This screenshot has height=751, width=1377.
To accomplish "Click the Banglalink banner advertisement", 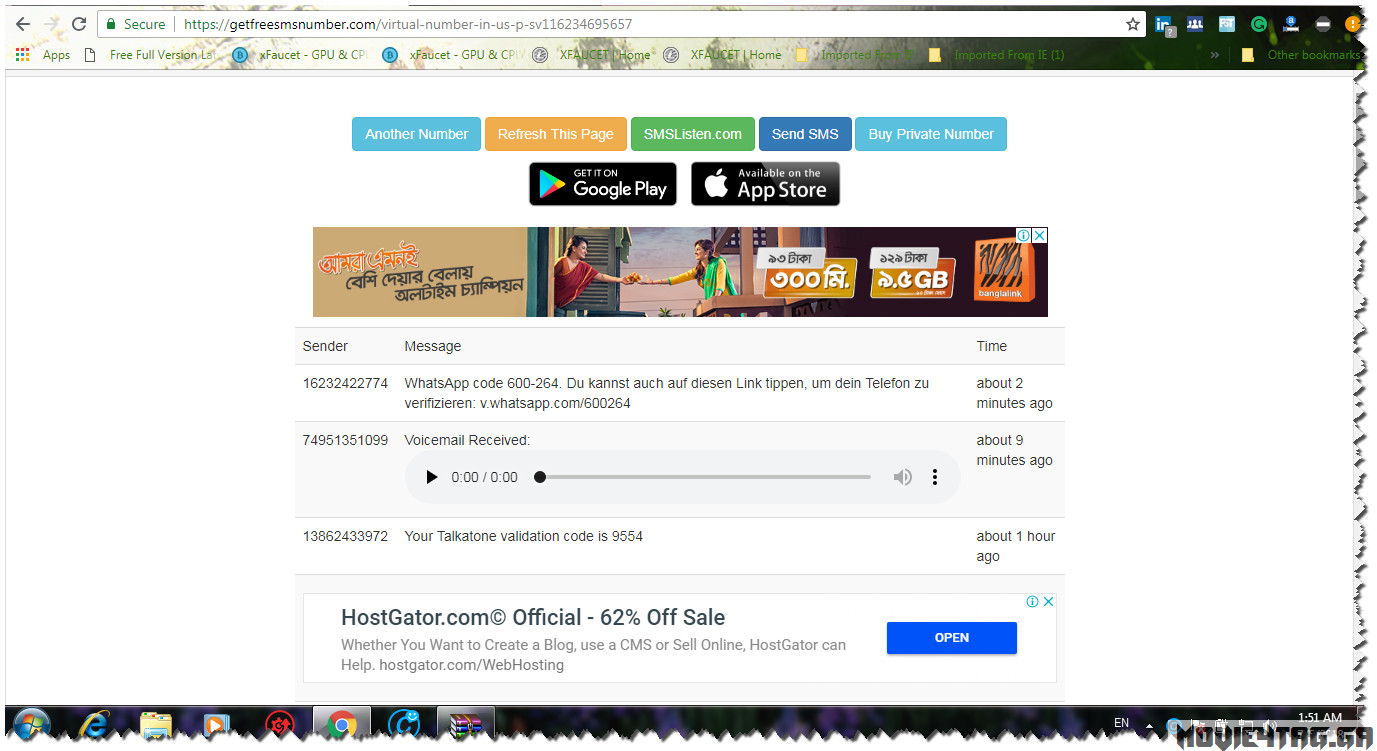I will (x=680, y=272).
